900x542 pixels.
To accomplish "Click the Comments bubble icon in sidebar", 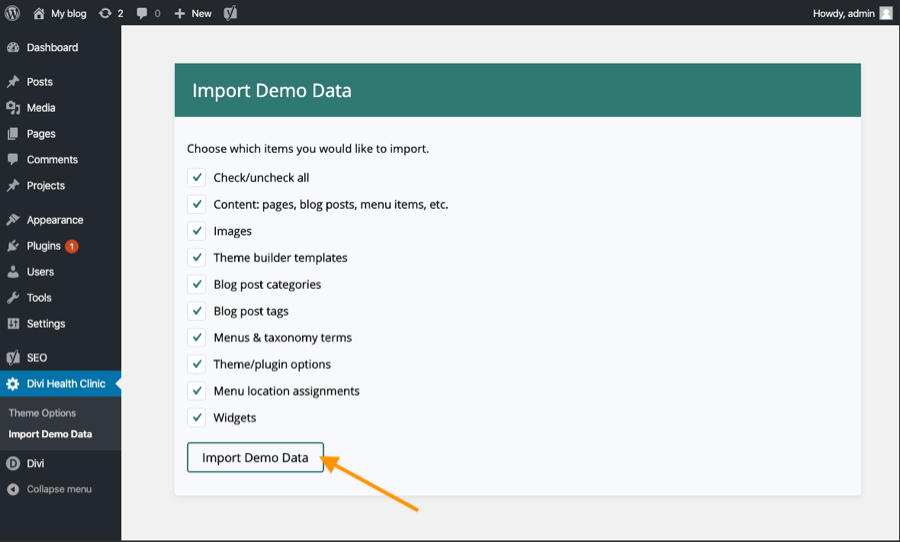I will [13, 160].
